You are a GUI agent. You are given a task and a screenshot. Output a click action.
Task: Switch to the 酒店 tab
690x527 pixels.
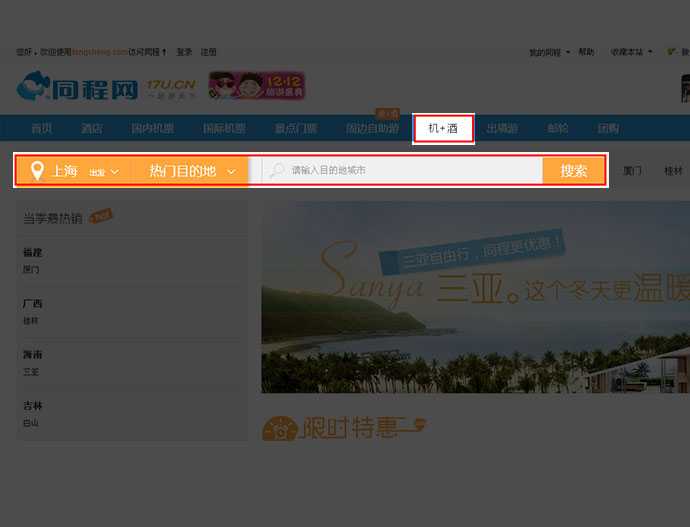pyautogui.click(x=92, y=128)
